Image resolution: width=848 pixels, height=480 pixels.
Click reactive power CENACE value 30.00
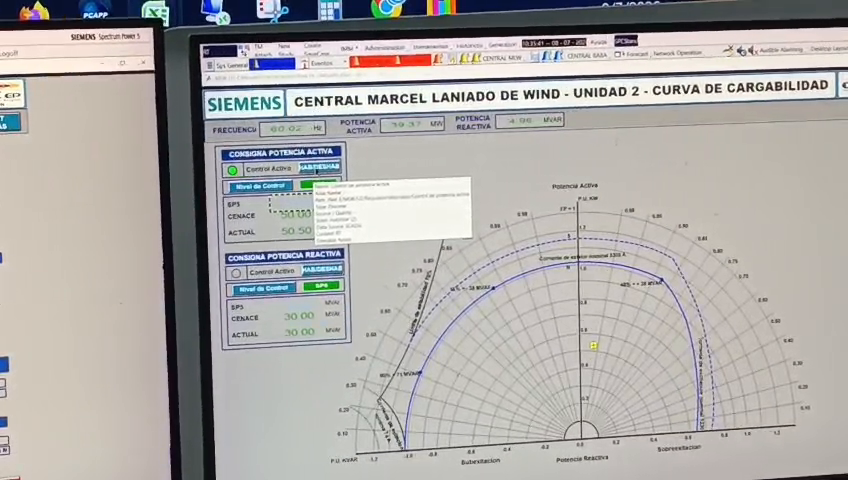point(299,316)
